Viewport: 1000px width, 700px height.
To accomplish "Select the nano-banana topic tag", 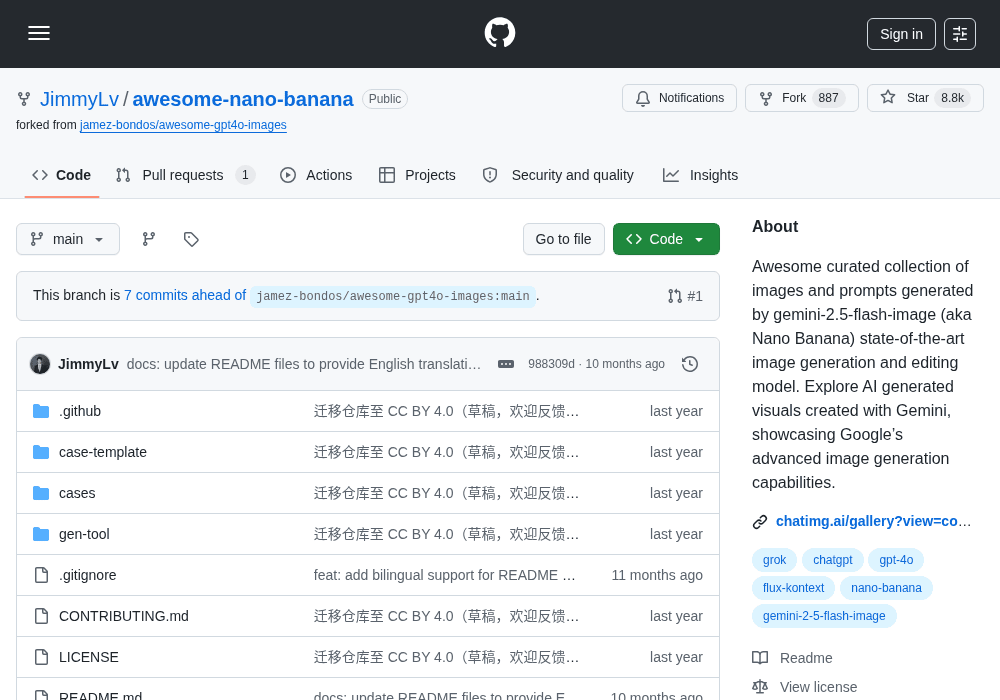I will [886, 588].
